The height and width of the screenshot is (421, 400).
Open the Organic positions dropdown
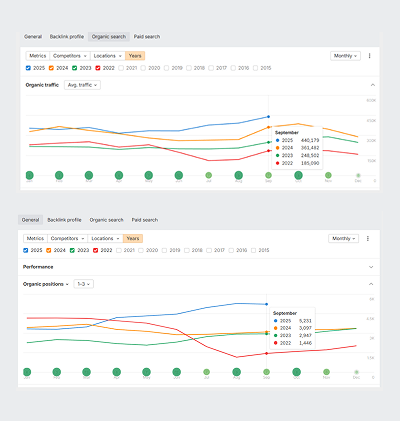point(46,284)
